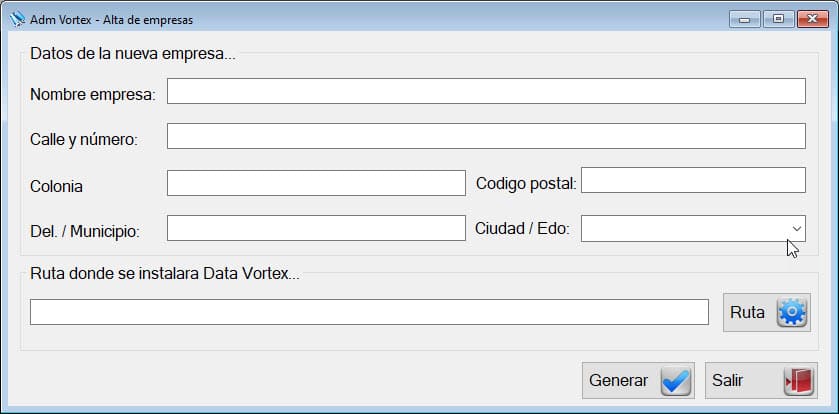This screenshot has width=839, height=414.
Task: Click the Adm Vortex title bar icon
Action: point(17,19)
